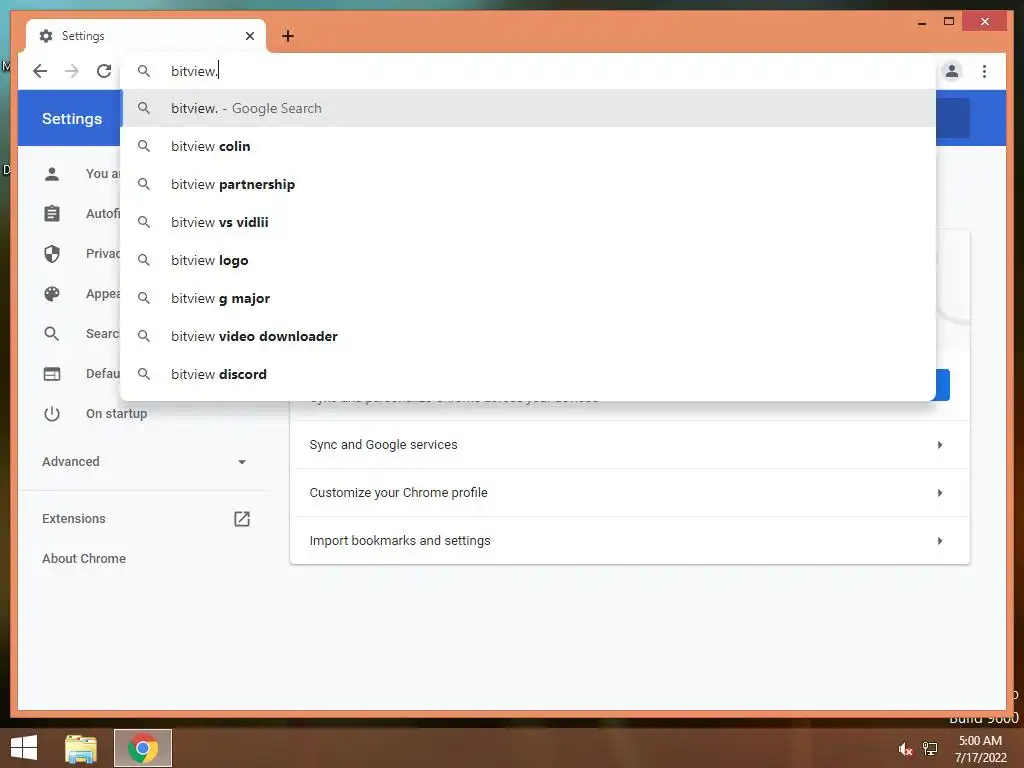Open the taskbar clock showing 5:00 AM

click(x=980, y=749)
